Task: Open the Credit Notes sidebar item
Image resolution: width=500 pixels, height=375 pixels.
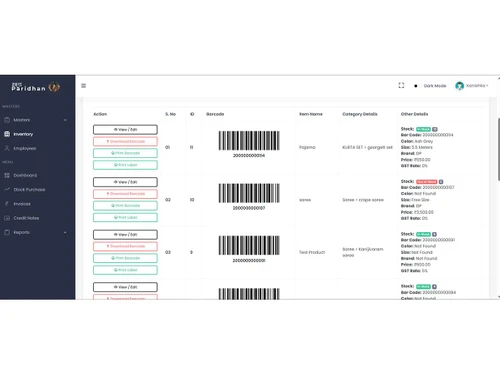Action: (x=26, y=218)
